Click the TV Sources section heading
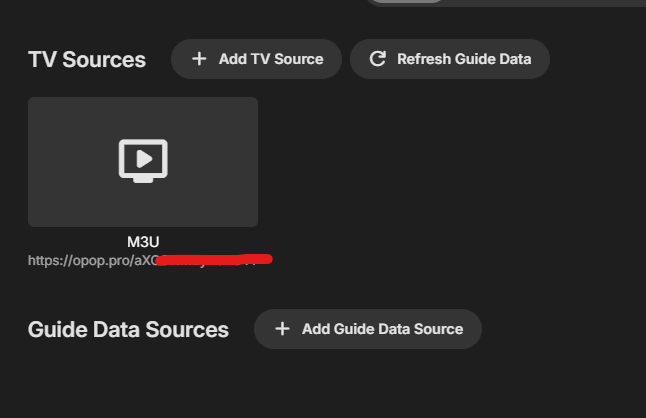Image resolution: width=646 pixels, height=418 pixels. (87, 60)
